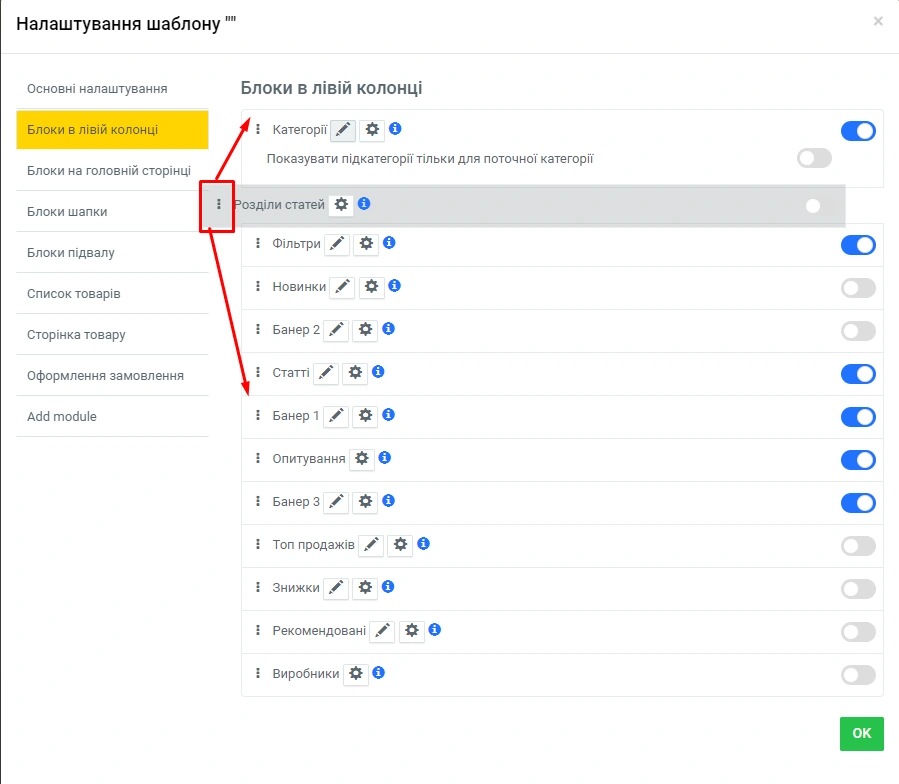
Task: Close the template settings dialog
Action: point(878,21)
